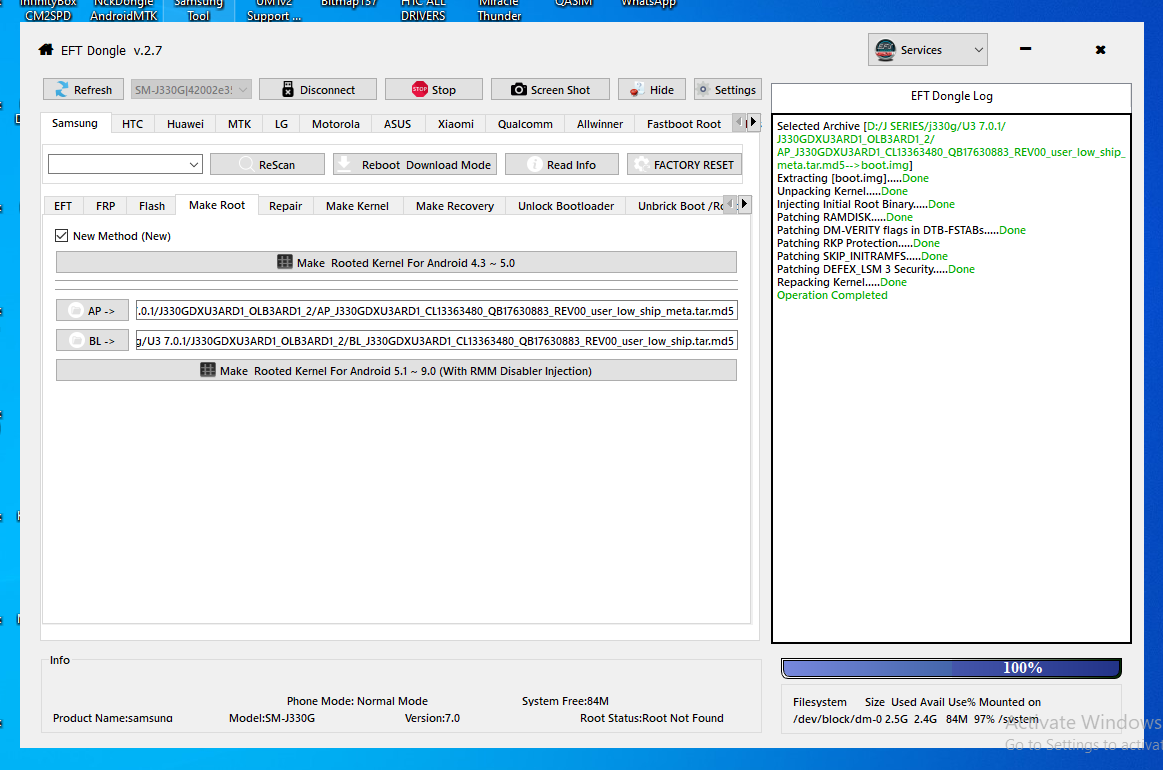1163x770 pixels.
Task: Uncheck the New Method (New) checkbox
Action: click(x=62, y=235)
